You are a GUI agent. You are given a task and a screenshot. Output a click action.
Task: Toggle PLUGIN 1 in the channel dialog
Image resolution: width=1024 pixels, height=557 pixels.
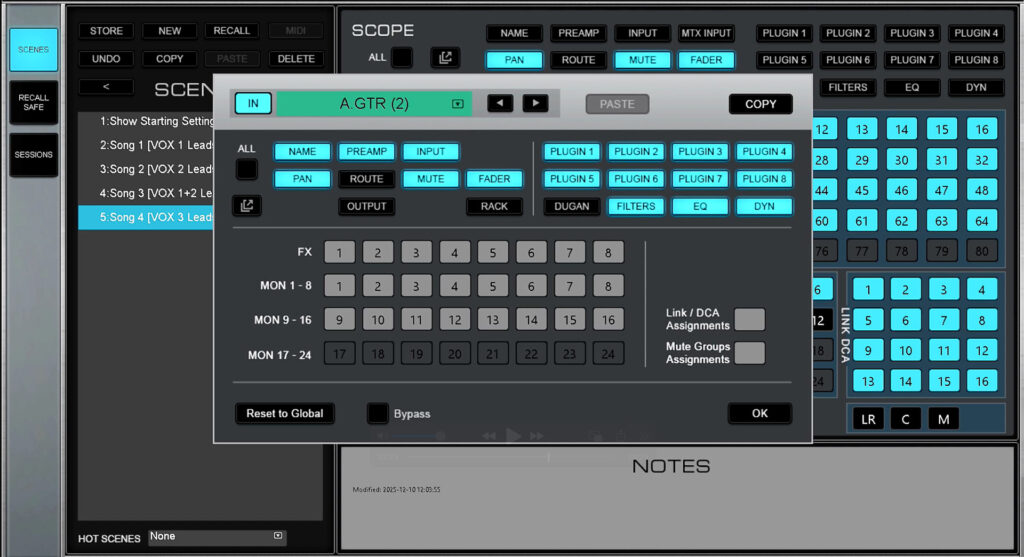(571, 151)
